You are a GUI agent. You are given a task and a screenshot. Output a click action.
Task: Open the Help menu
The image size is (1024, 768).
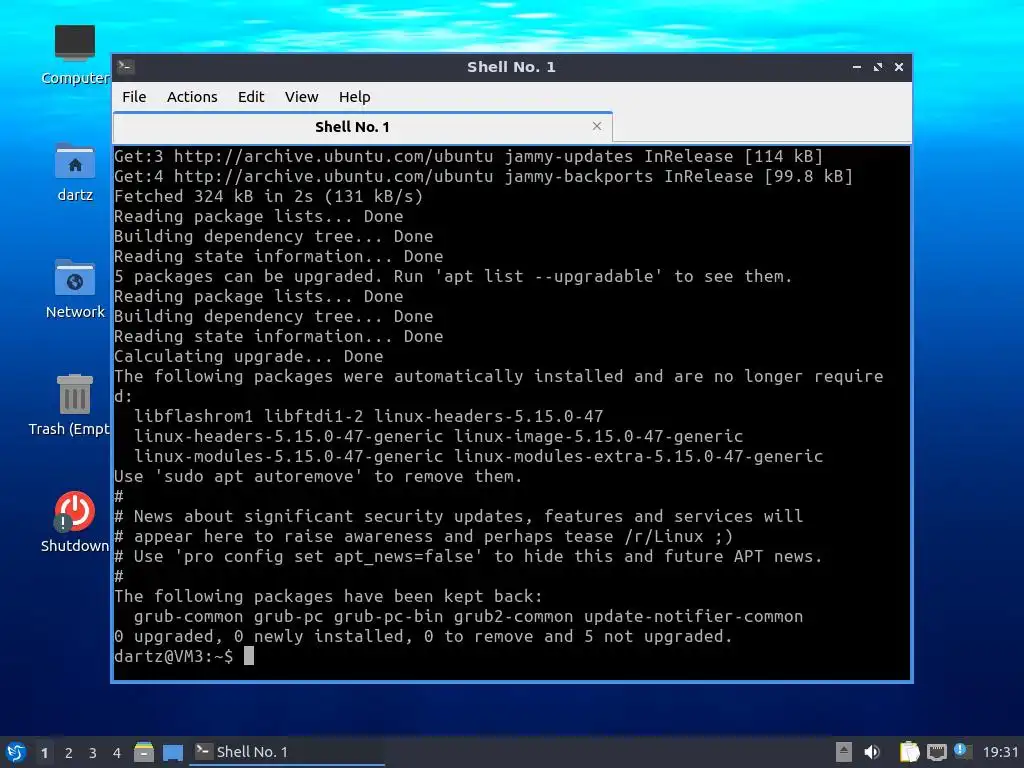355,97
